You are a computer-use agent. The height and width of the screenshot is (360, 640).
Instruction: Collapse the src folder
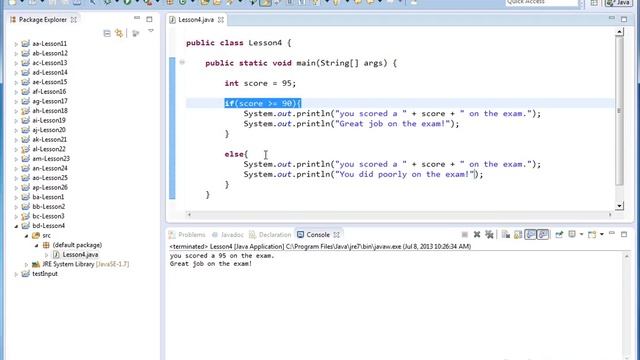click(27, 236)
